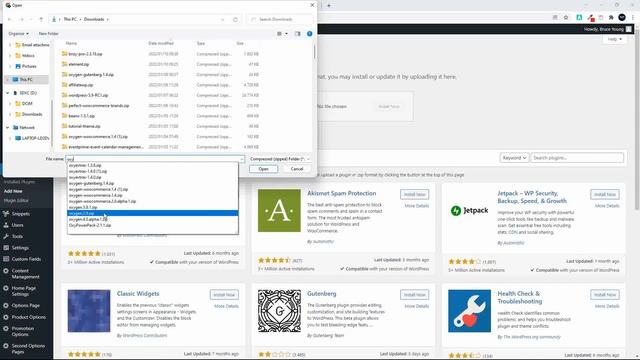This screenshot has width=640, height=360.
Task: Open the Compressed (zipped) Folder file type dropdown
Action: [x=280, y=159]
